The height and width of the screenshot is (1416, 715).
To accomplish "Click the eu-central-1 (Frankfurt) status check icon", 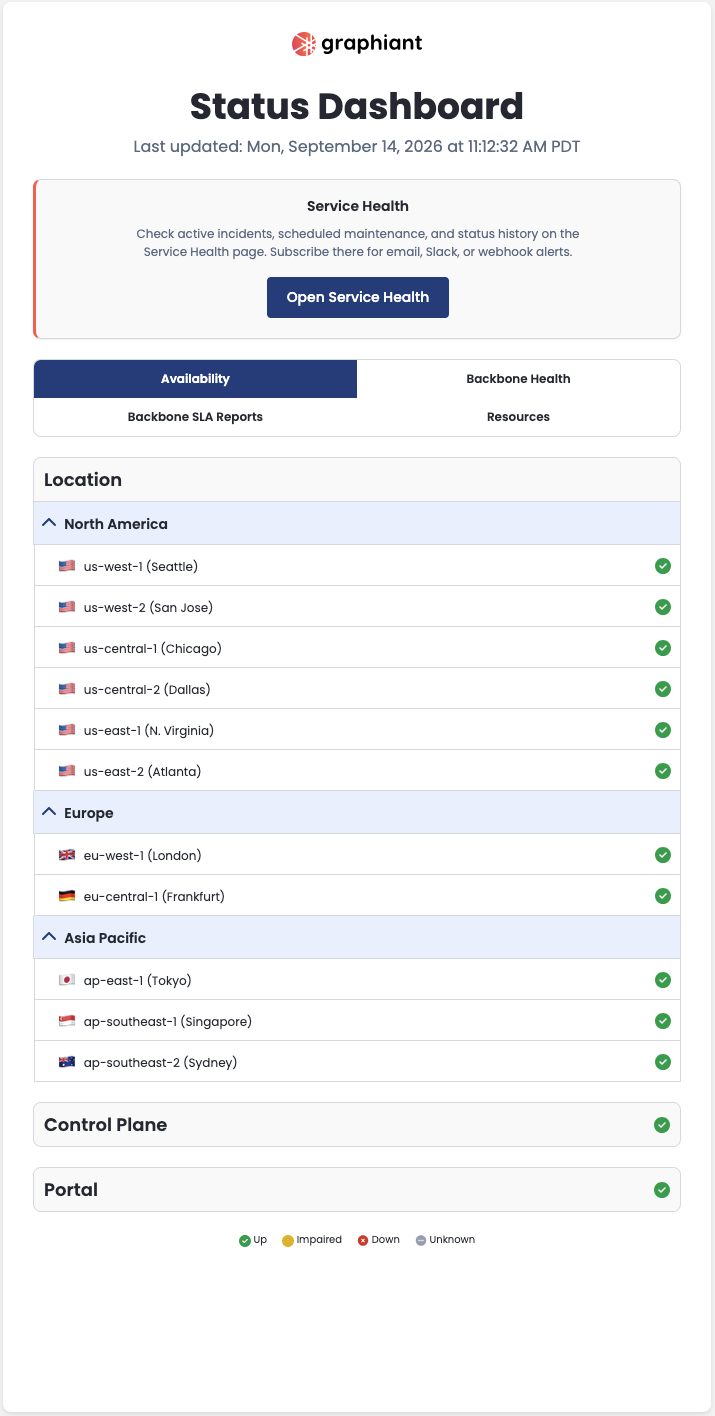I will point(662,896).
